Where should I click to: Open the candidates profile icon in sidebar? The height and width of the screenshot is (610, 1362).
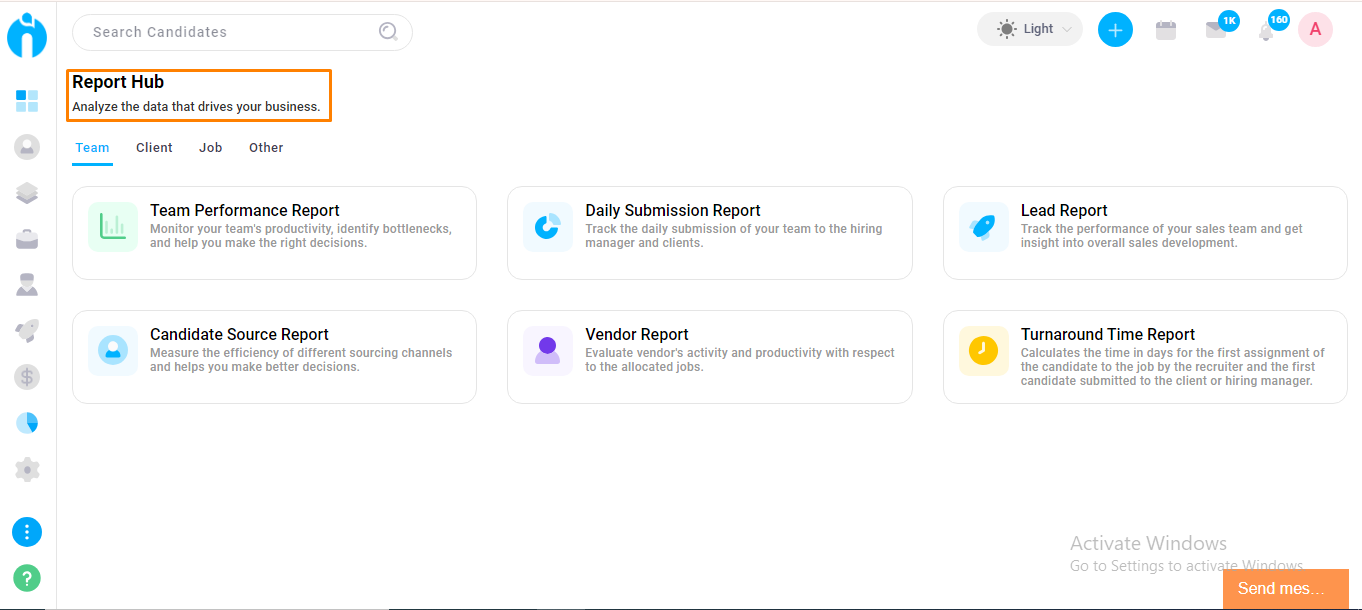pos(27,147)
